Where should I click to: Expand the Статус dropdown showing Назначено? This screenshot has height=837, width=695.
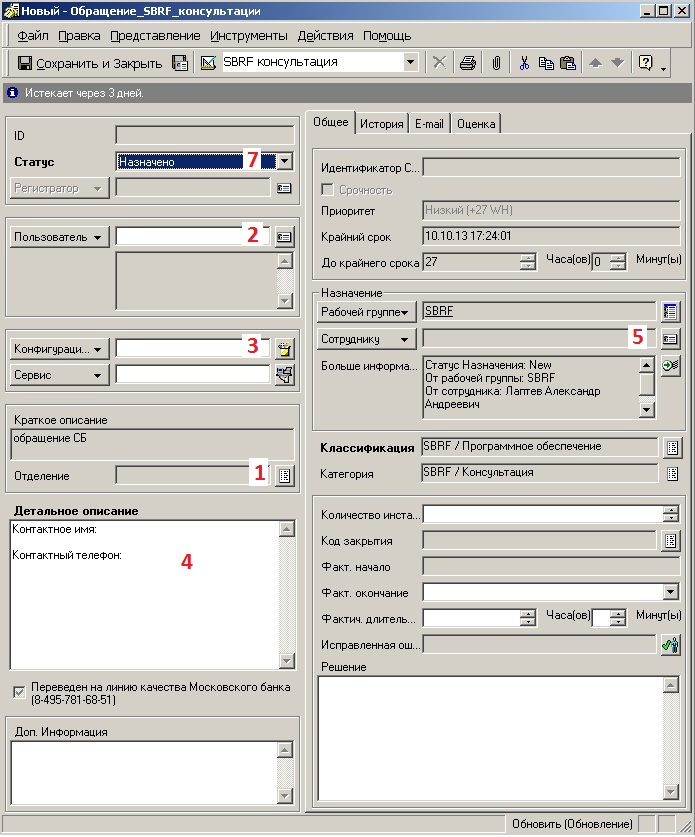pyautogui.click(x=285, y=161)
